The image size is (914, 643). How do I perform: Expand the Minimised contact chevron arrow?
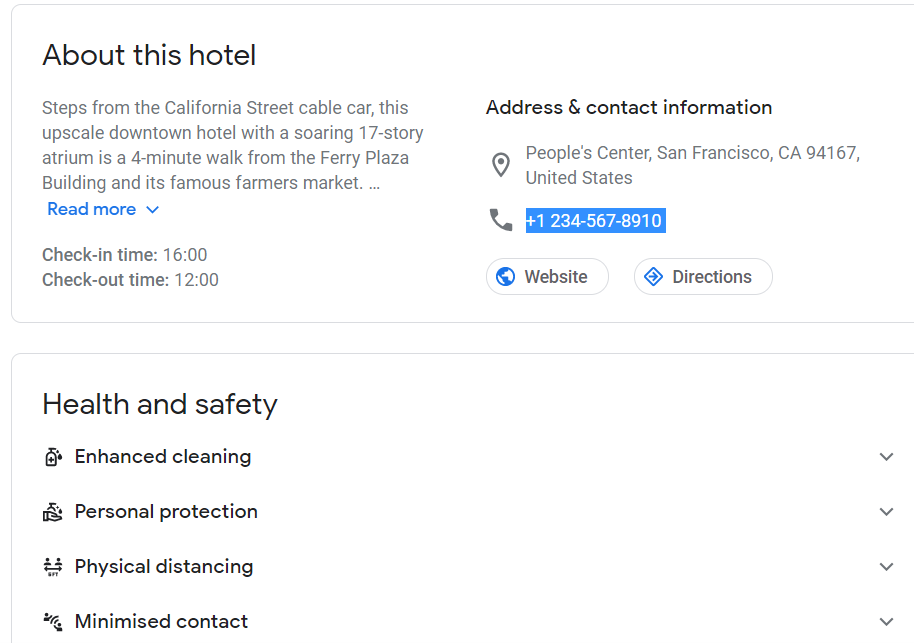886,622
